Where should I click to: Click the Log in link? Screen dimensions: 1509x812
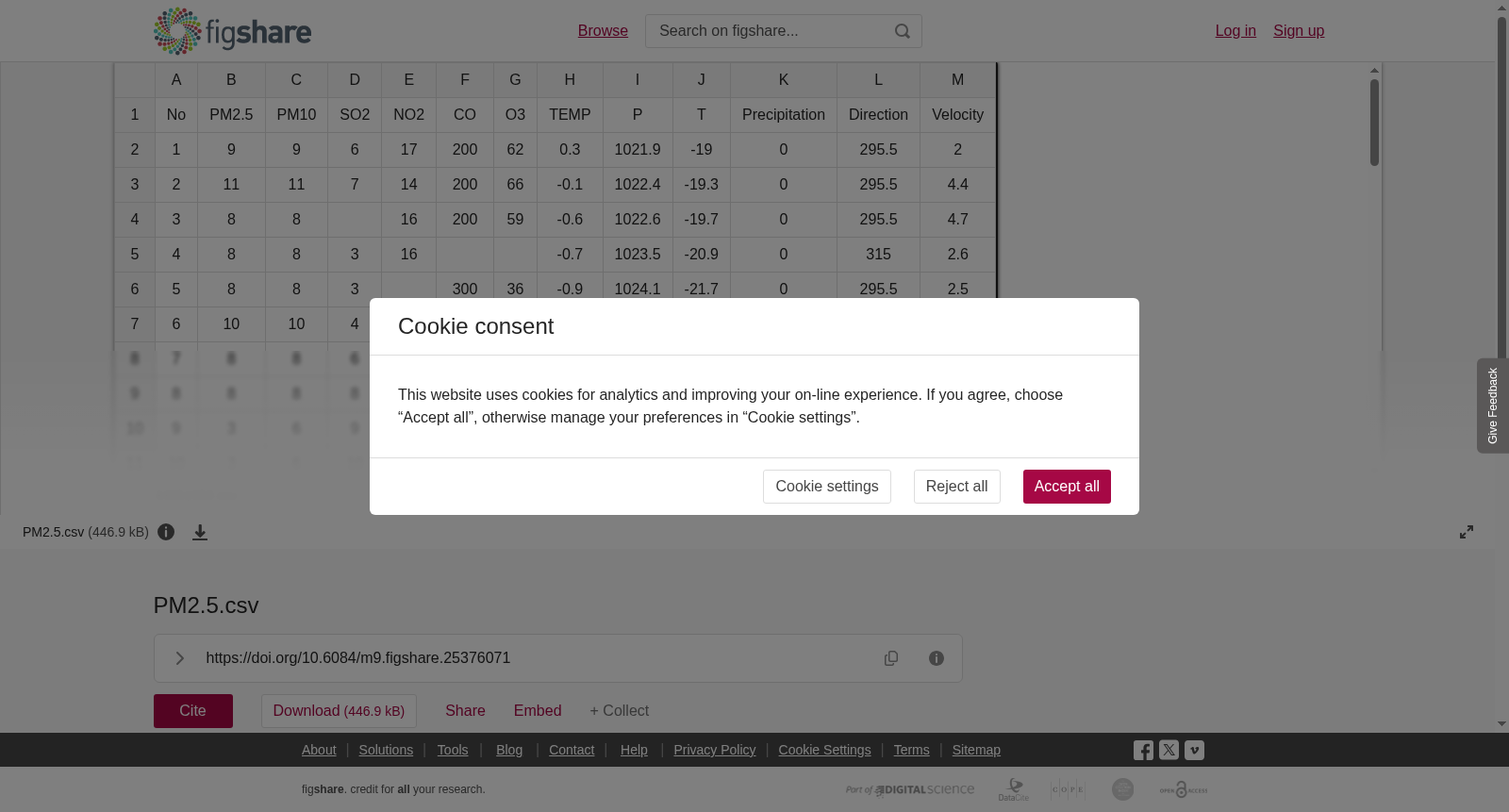point(1235,31)
